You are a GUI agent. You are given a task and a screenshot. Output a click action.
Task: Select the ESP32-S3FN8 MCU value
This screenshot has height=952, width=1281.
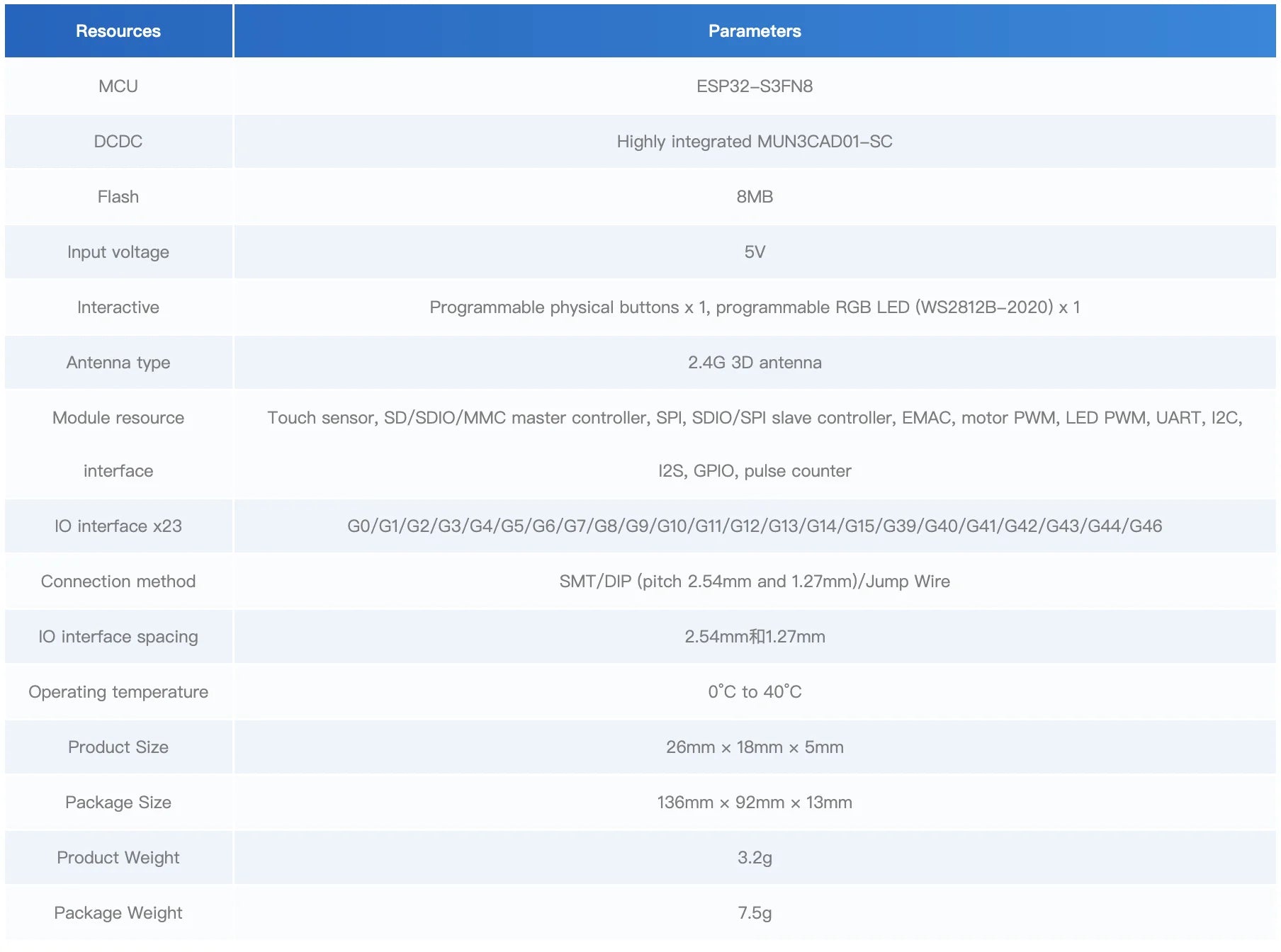755,86
